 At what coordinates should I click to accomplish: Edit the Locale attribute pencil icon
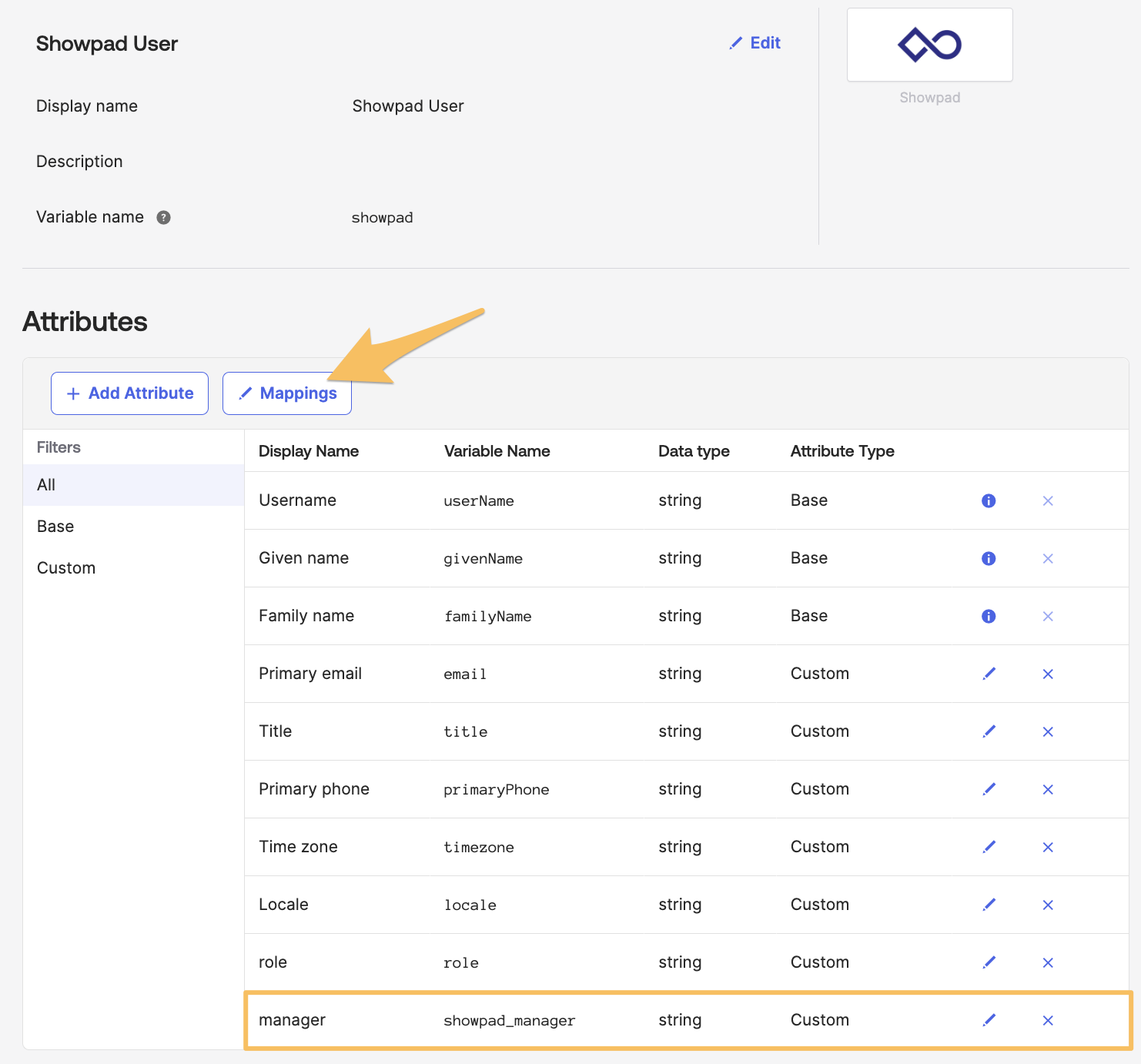[x=989, y=905]
